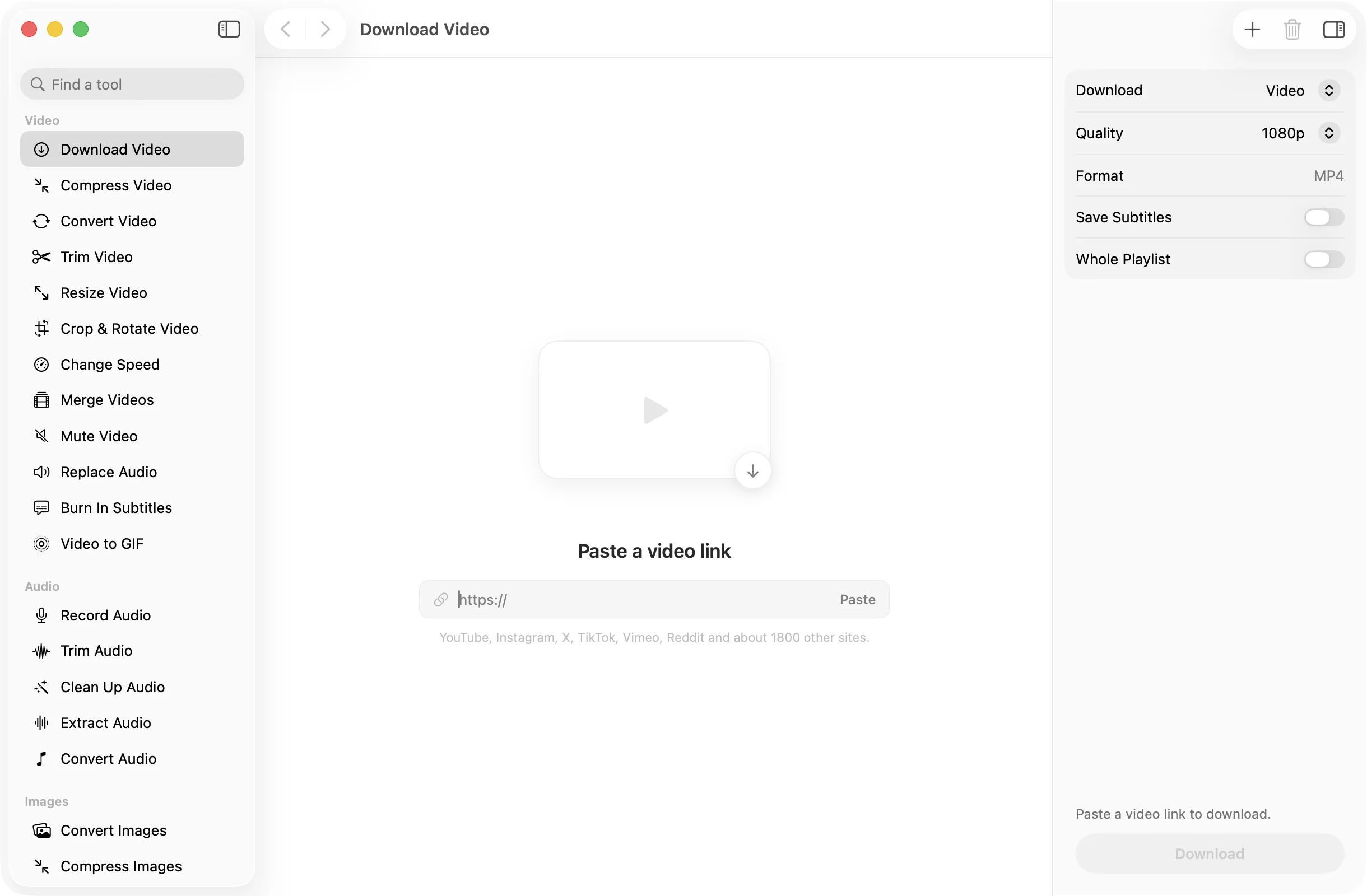
Task: Click the Mute Video speaker icon
Action: tap(41, 436)
